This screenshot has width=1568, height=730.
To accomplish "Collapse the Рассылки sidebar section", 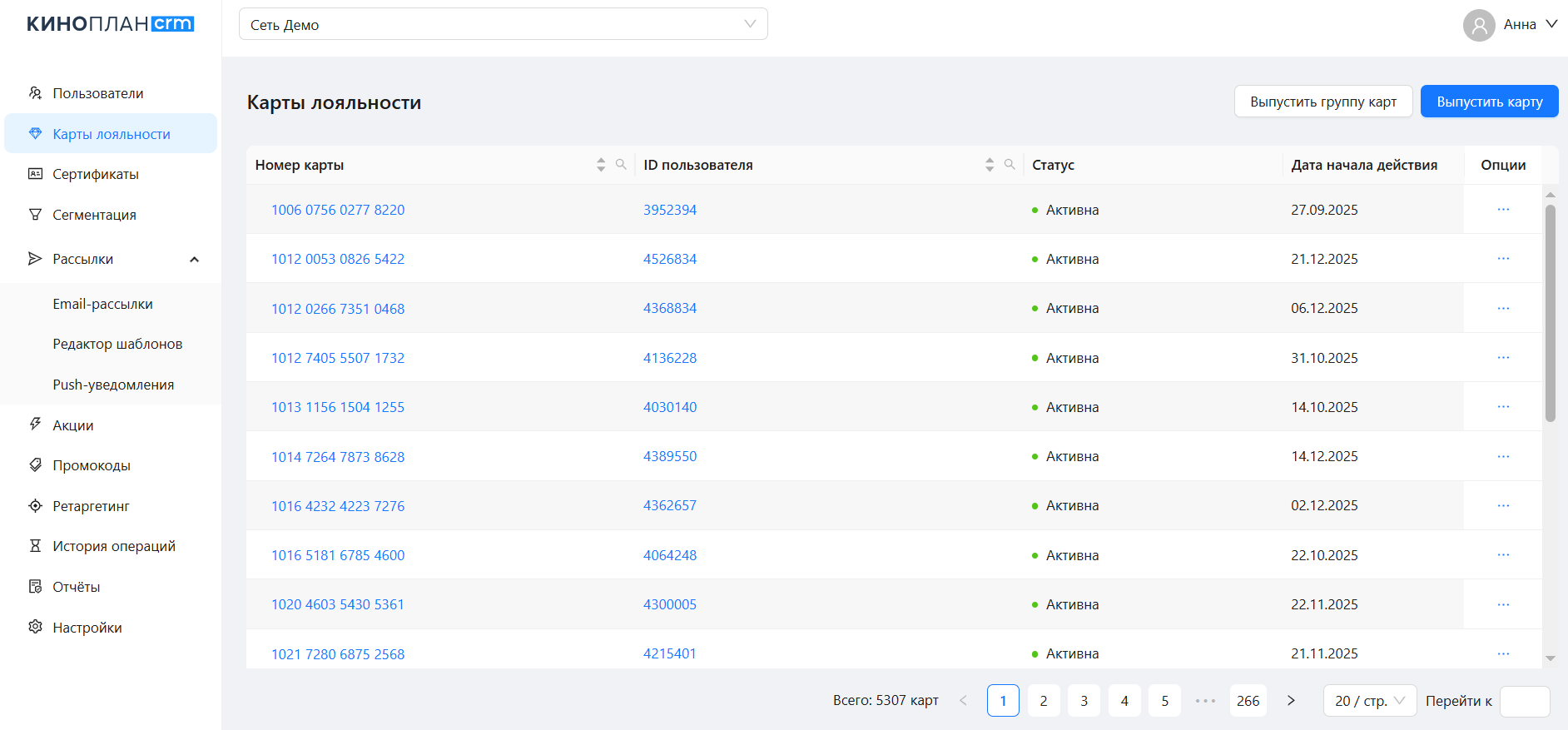I will coord(194,260).
